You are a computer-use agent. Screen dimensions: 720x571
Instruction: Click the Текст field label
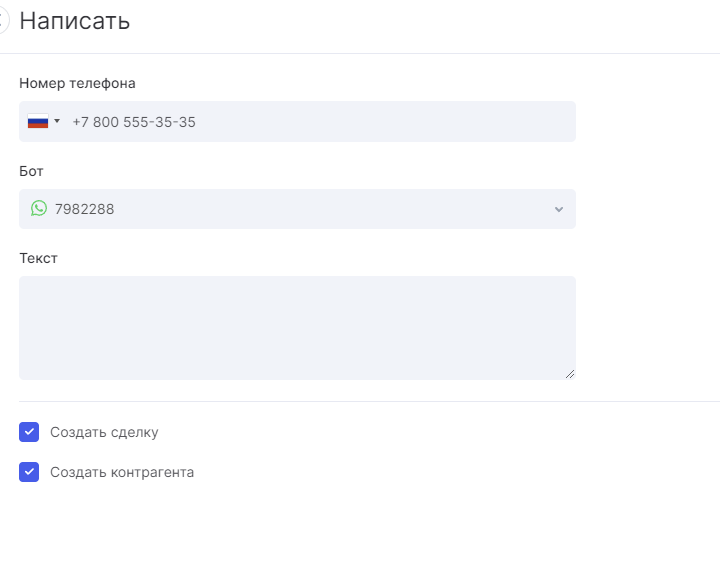pos(38,258)
